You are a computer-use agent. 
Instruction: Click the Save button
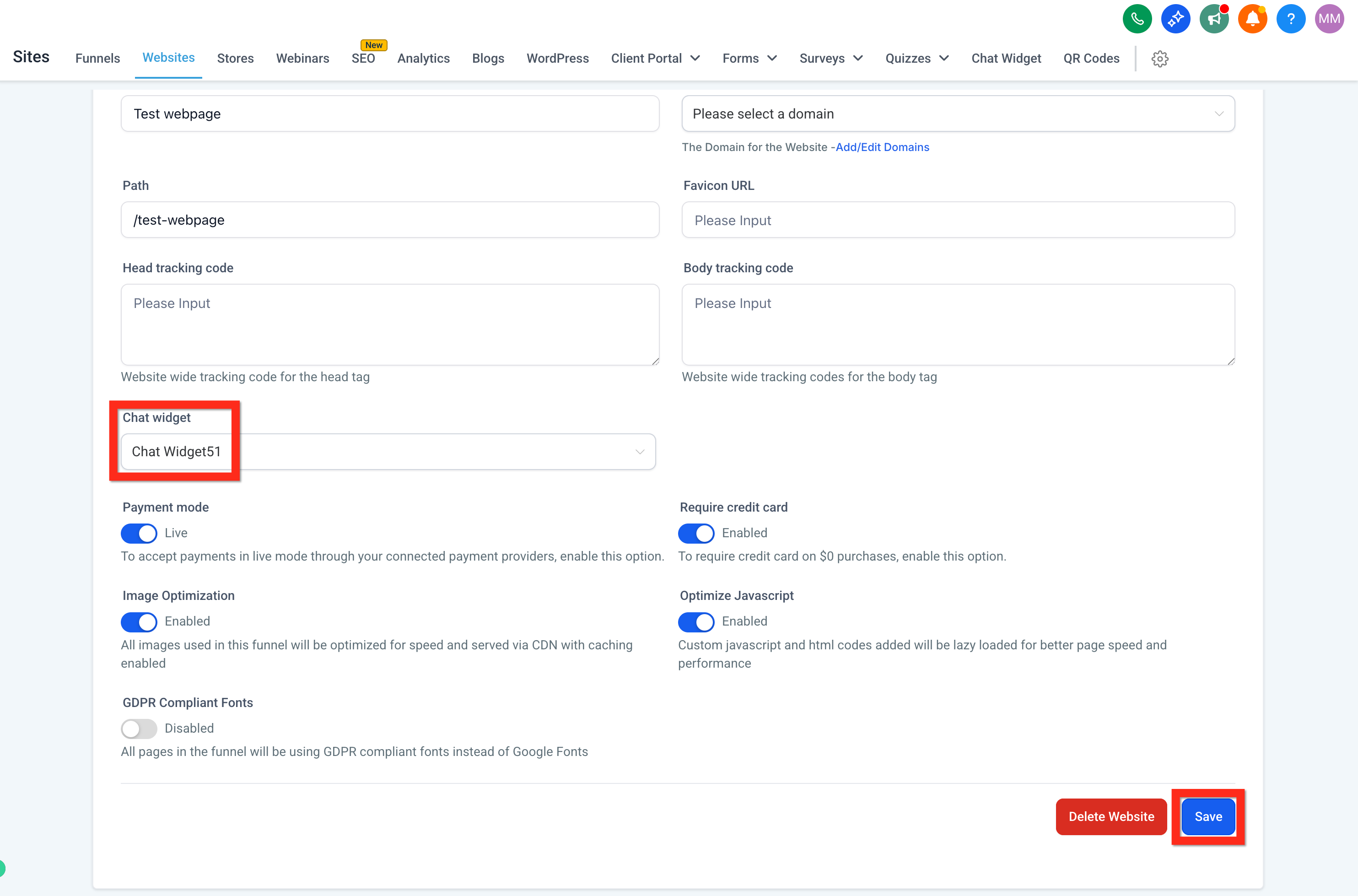[1208, 816]
